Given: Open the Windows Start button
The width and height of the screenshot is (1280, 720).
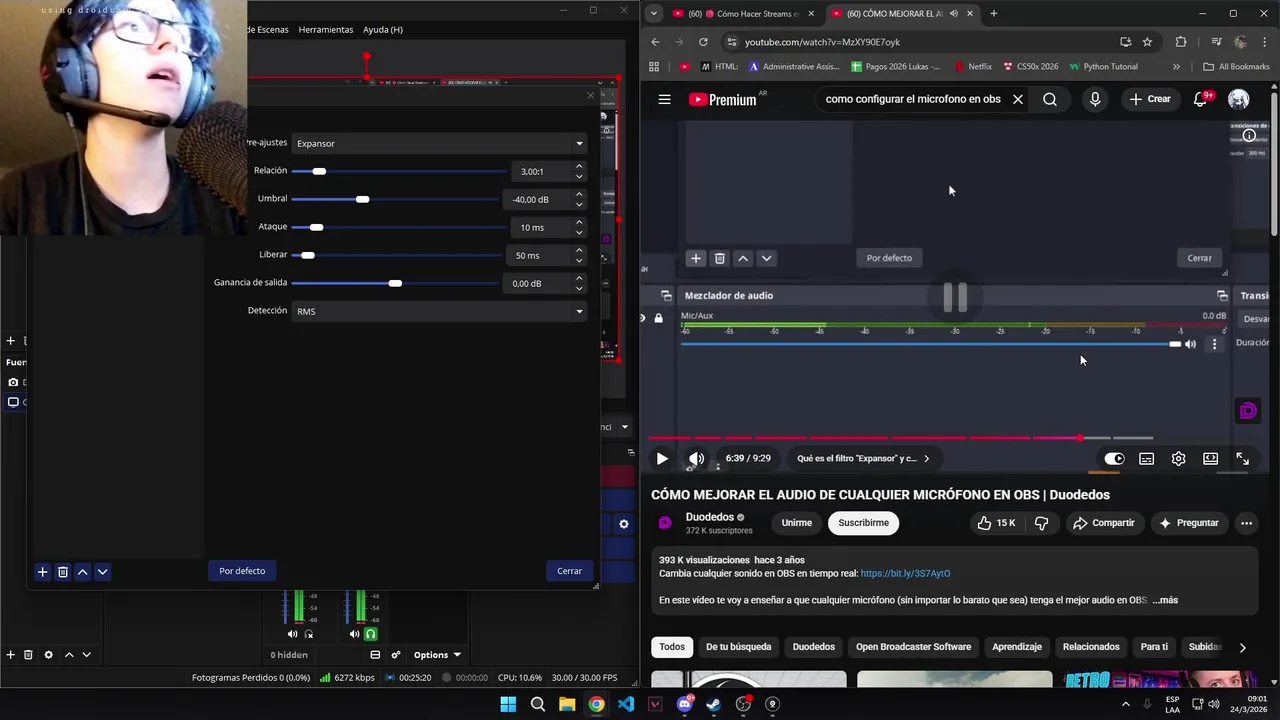Looking at the screenshot, I should pyautogui.click(x=508, y=704).
